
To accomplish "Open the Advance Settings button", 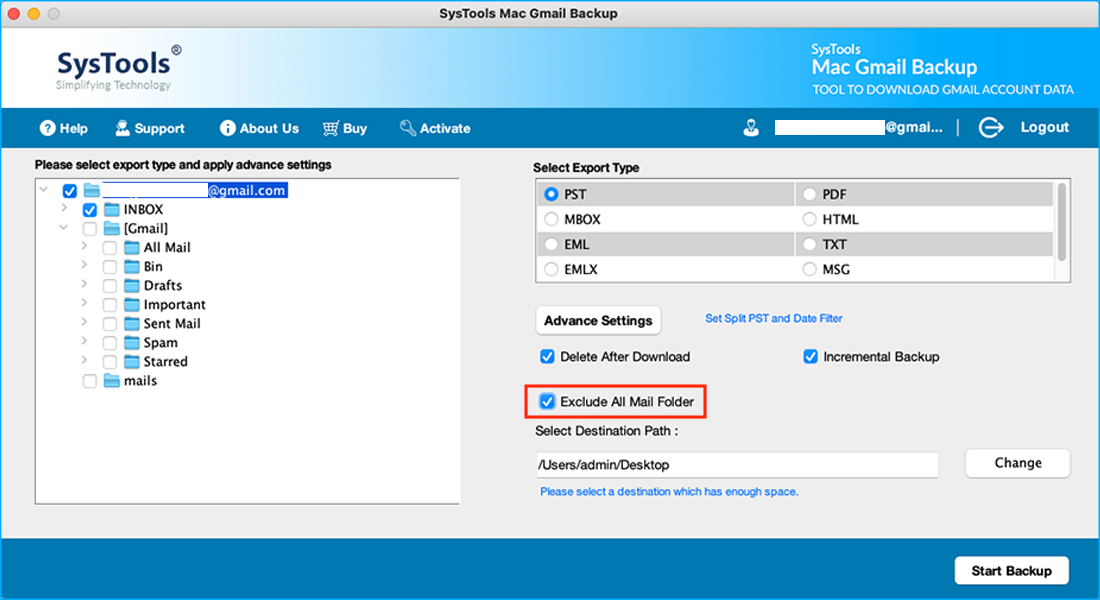I will click(598, 321).
